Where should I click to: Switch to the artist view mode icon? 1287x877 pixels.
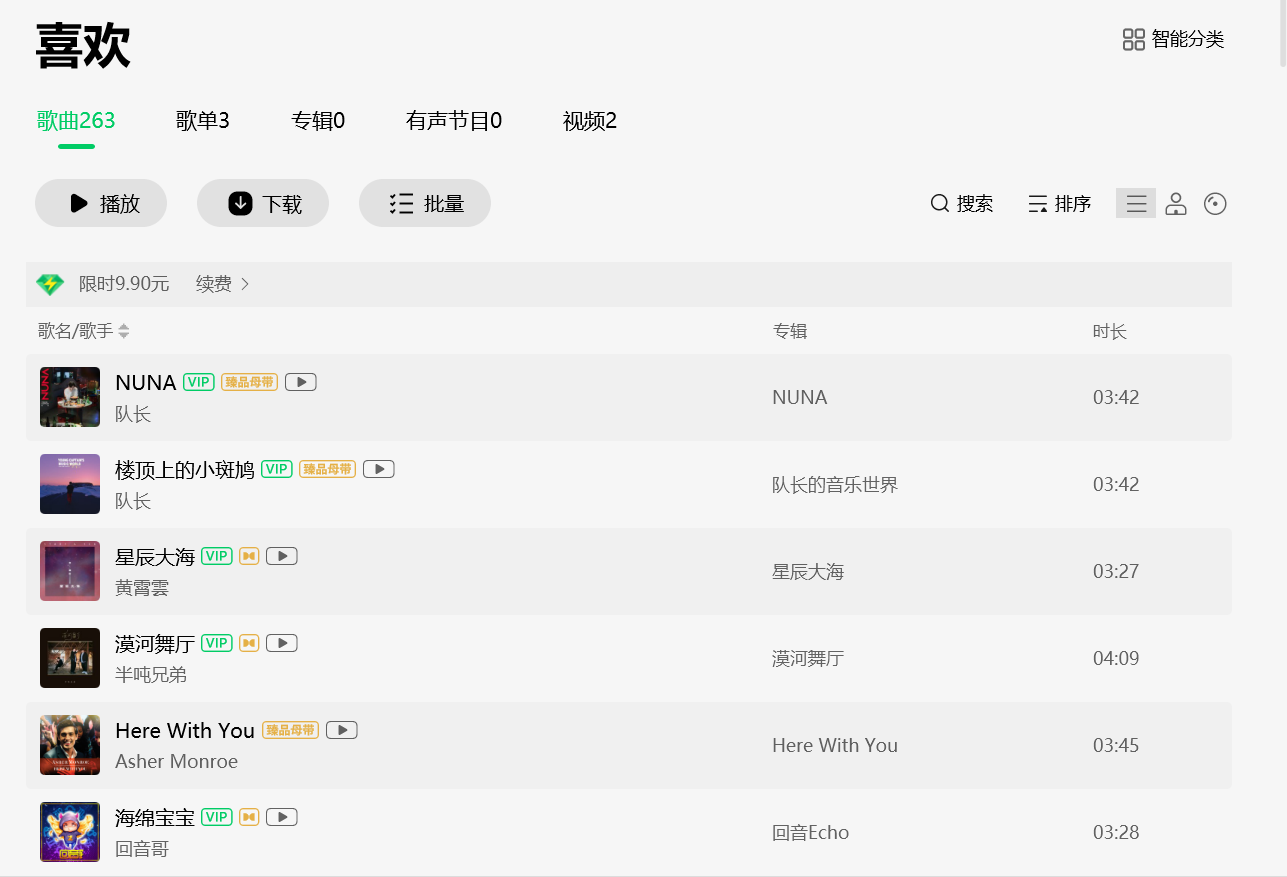point(1176,204)
